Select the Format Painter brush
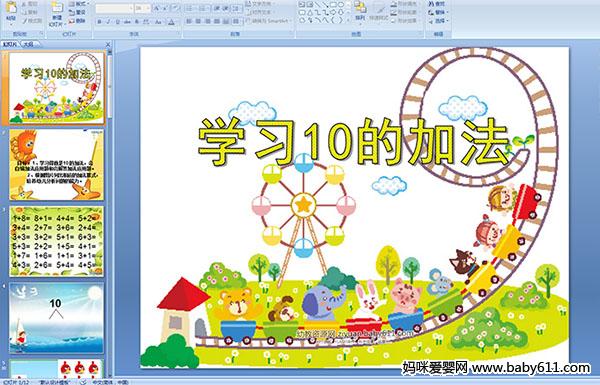 24,21
